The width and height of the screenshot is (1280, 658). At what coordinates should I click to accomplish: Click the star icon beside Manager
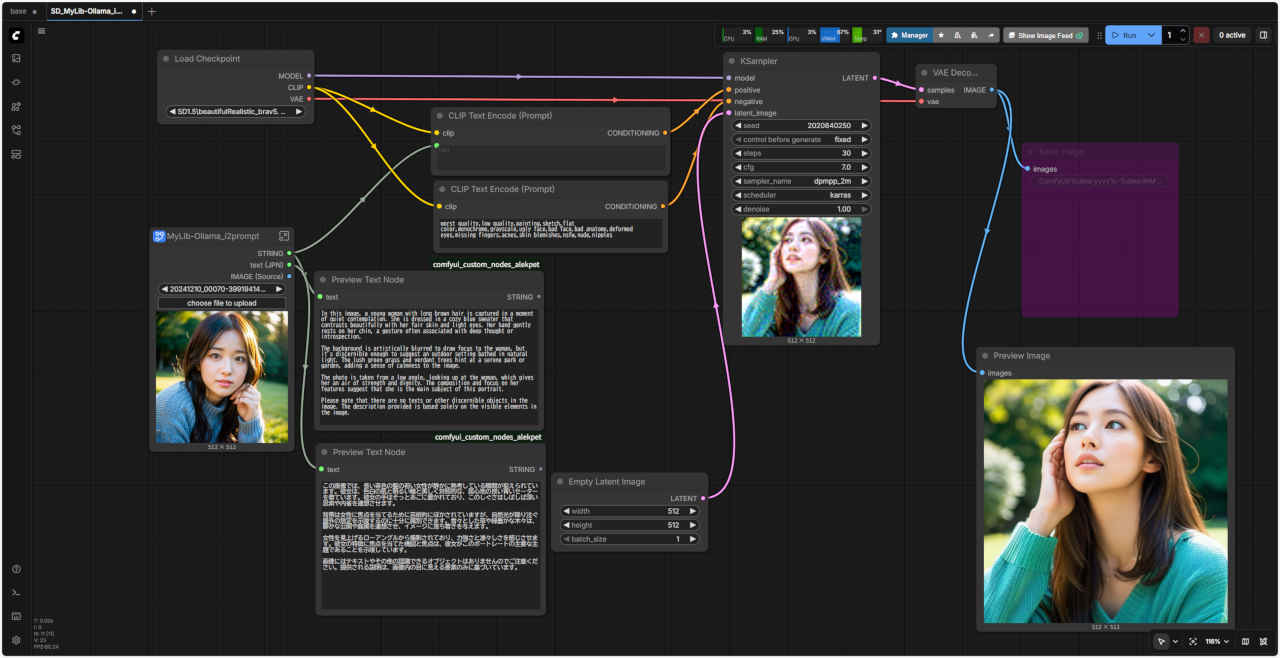coord(941,35)
